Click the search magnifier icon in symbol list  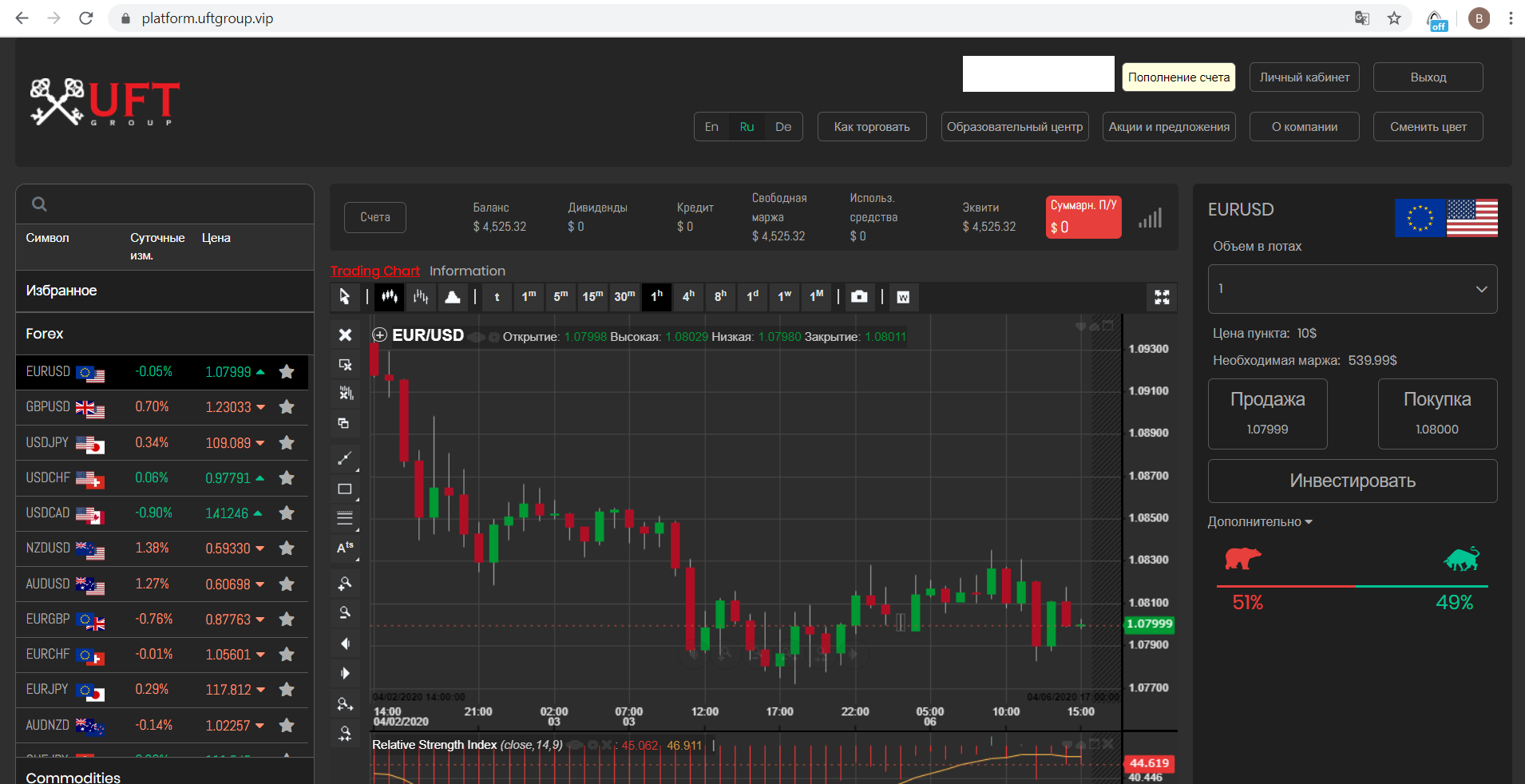coord(39,204)
